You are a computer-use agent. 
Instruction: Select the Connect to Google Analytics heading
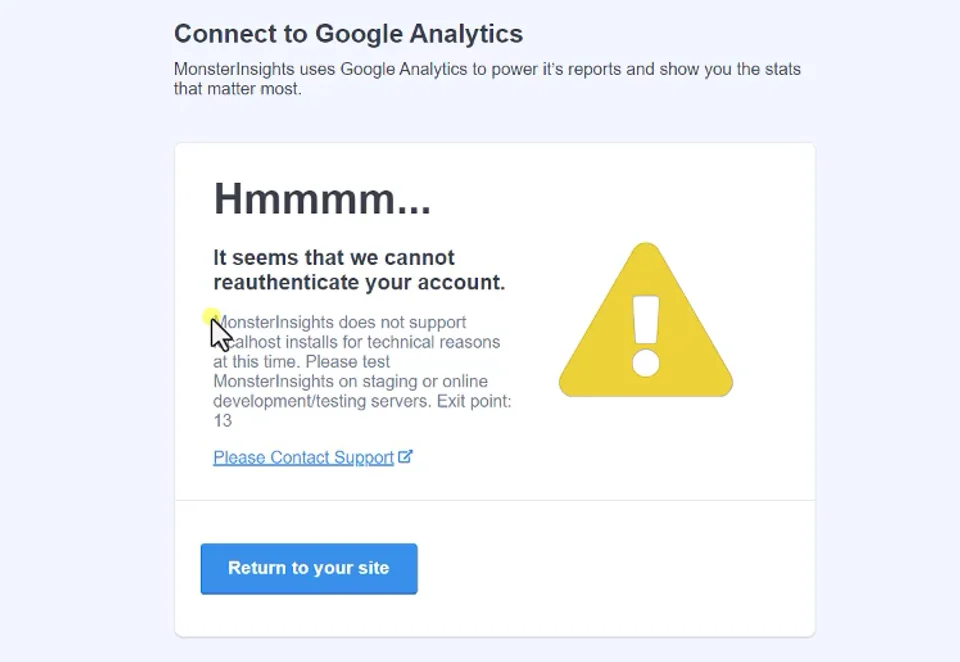pos(348,34)
